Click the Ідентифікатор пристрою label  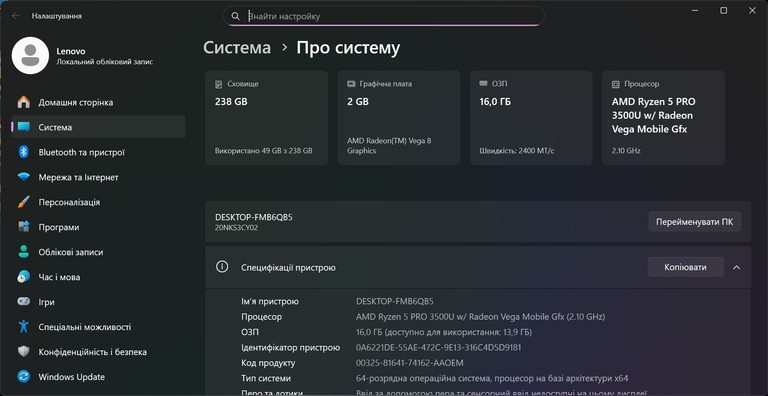[290, 347]
